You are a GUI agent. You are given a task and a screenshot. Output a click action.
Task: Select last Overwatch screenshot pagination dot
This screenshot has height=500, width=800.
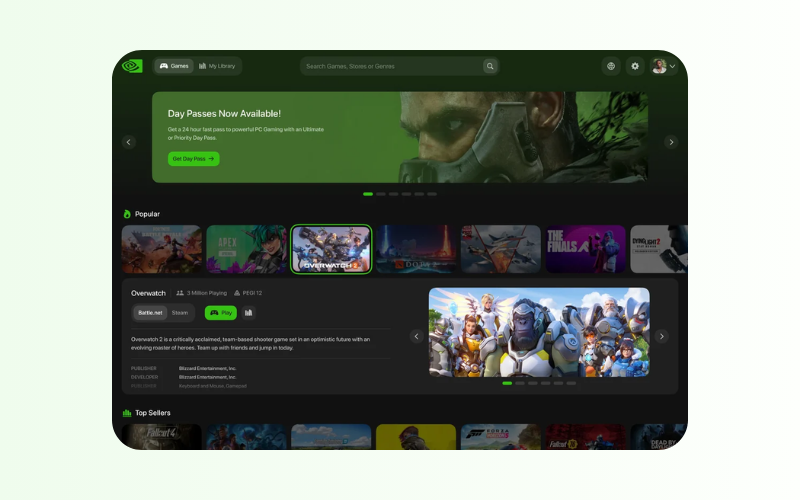pos(571,383)
